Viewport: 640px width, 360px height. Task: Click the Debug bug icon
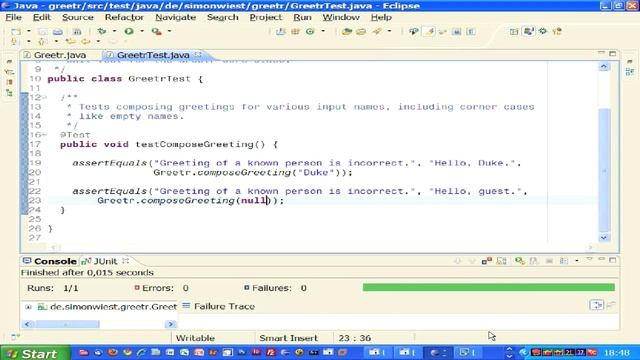(x=102, y=31)
